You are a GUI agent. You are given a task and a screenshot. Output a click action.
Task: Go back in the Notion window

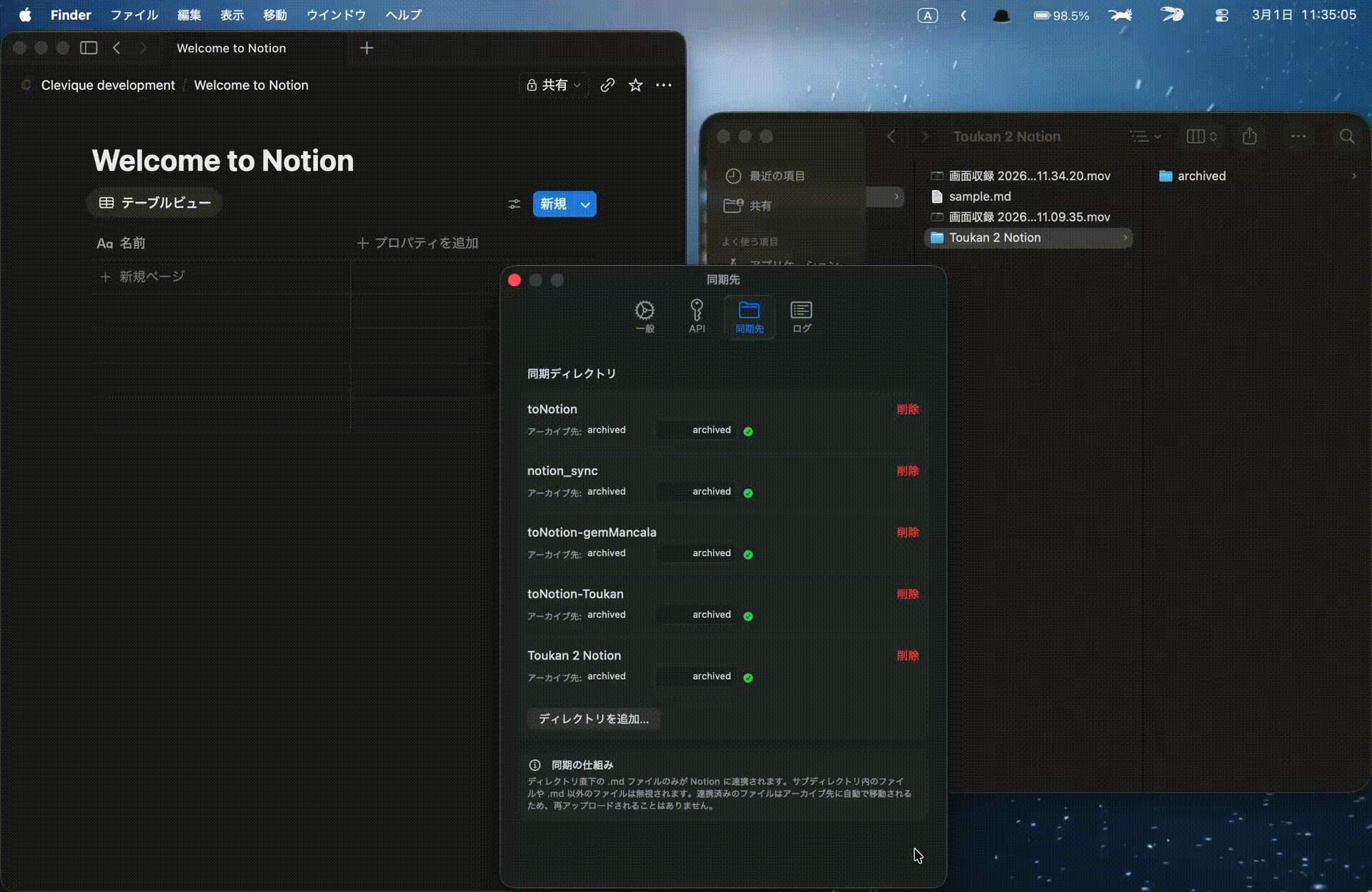(116, 48)
